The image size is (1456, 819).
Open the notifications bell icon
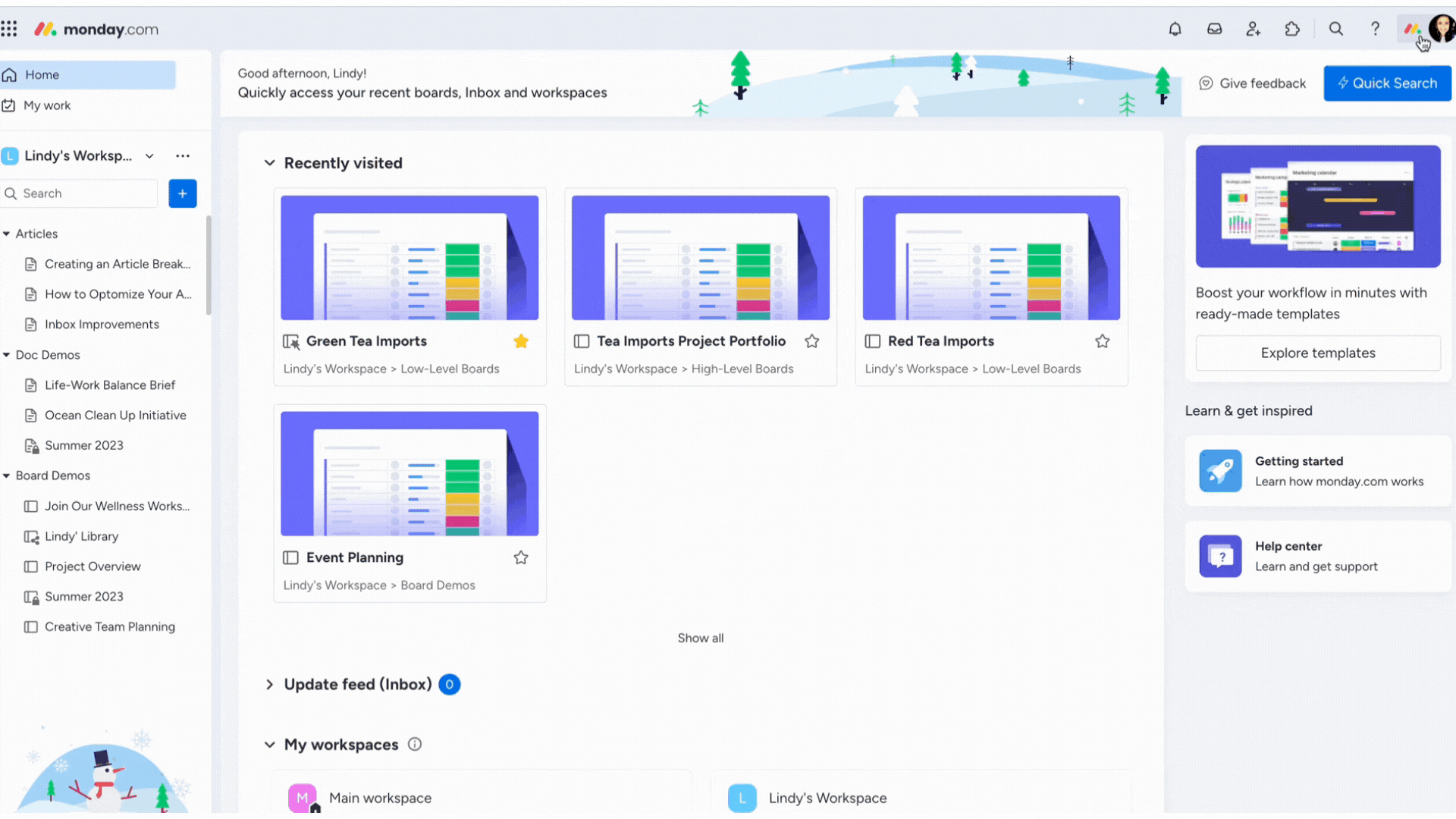pyautogui.click(x=1175, y=29)
